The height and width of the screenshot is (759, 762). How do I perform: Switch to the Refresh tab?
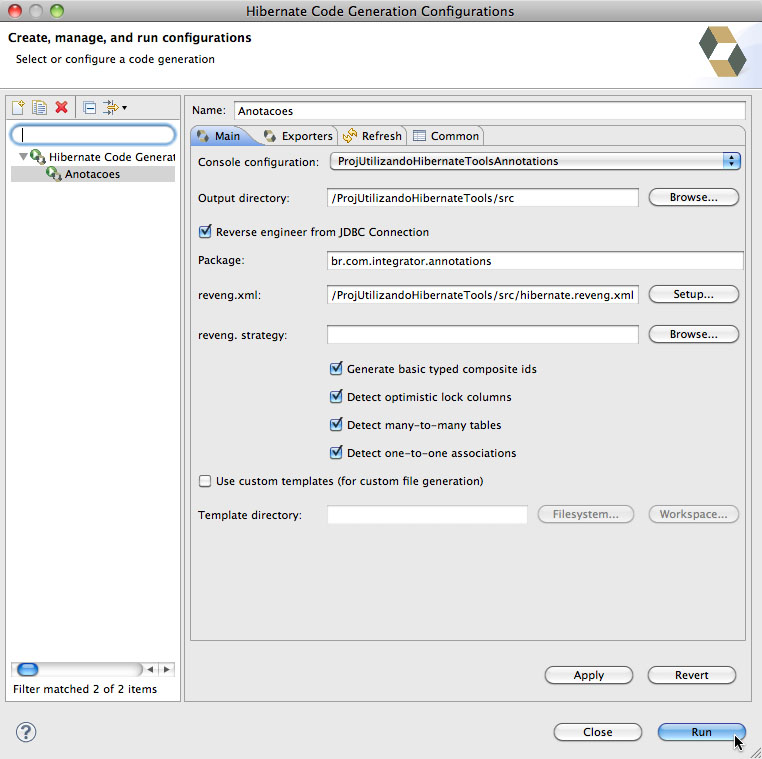point(372,136)
